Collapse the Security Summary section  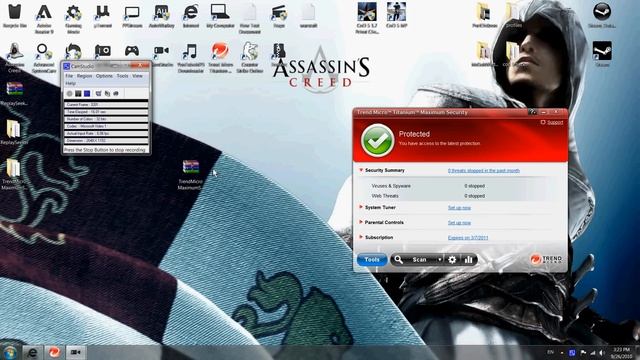click(361, 170)
